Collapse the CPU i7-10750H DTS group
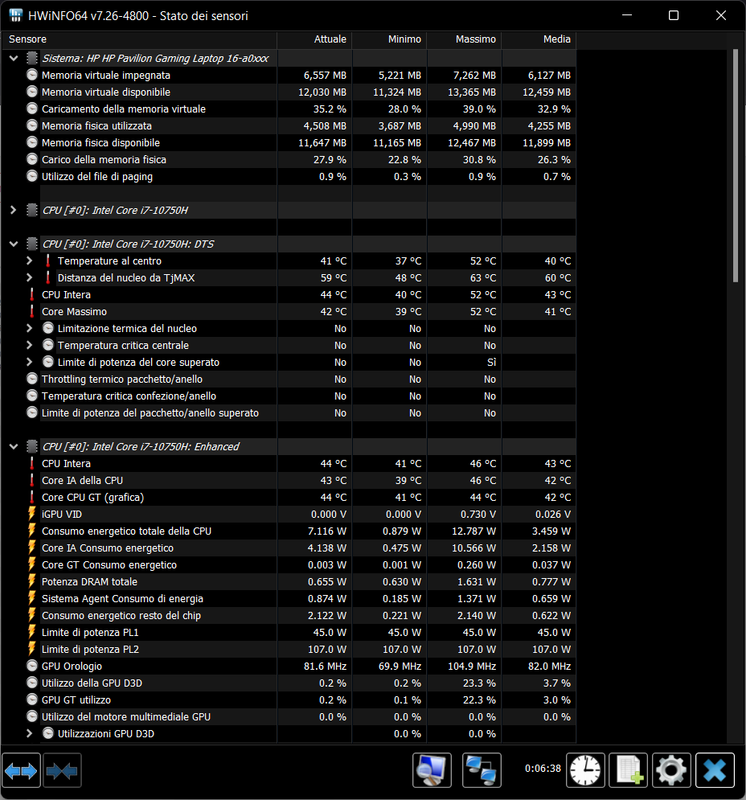746x800 pixels. point(14,244)
